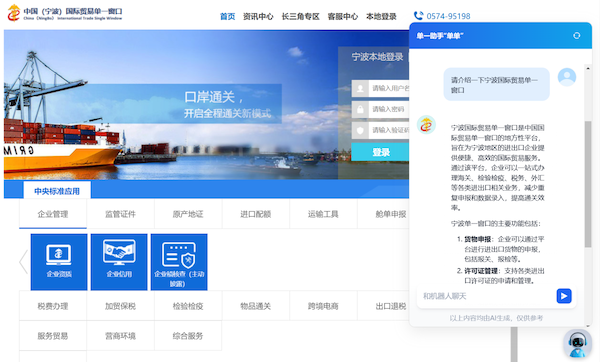
Task: Click the lock icon beside the password field
Action: [360, 109]
